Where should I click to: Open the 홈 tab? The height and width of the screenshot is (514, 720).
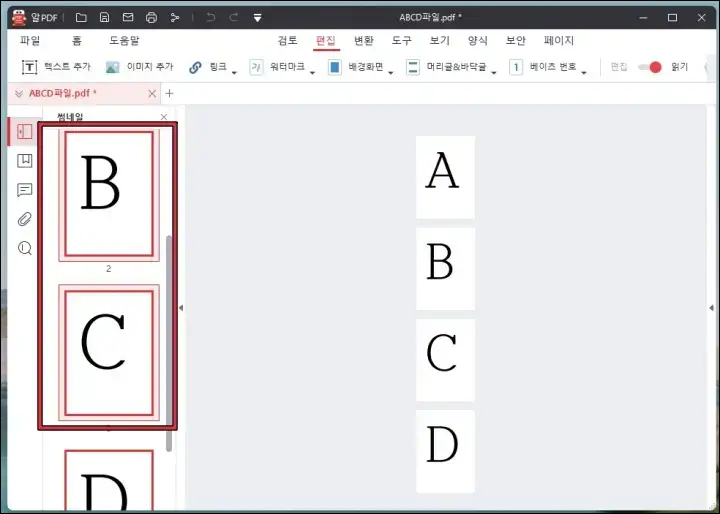pyautogui.click(x=76, y=40)
